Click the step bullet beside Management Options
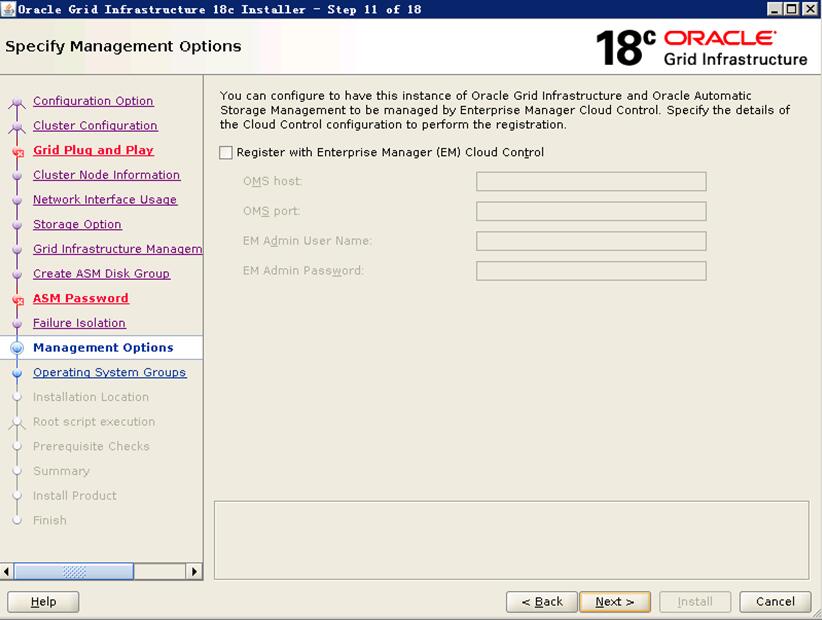This screenshot has width=822, height=620. [17, 347]
